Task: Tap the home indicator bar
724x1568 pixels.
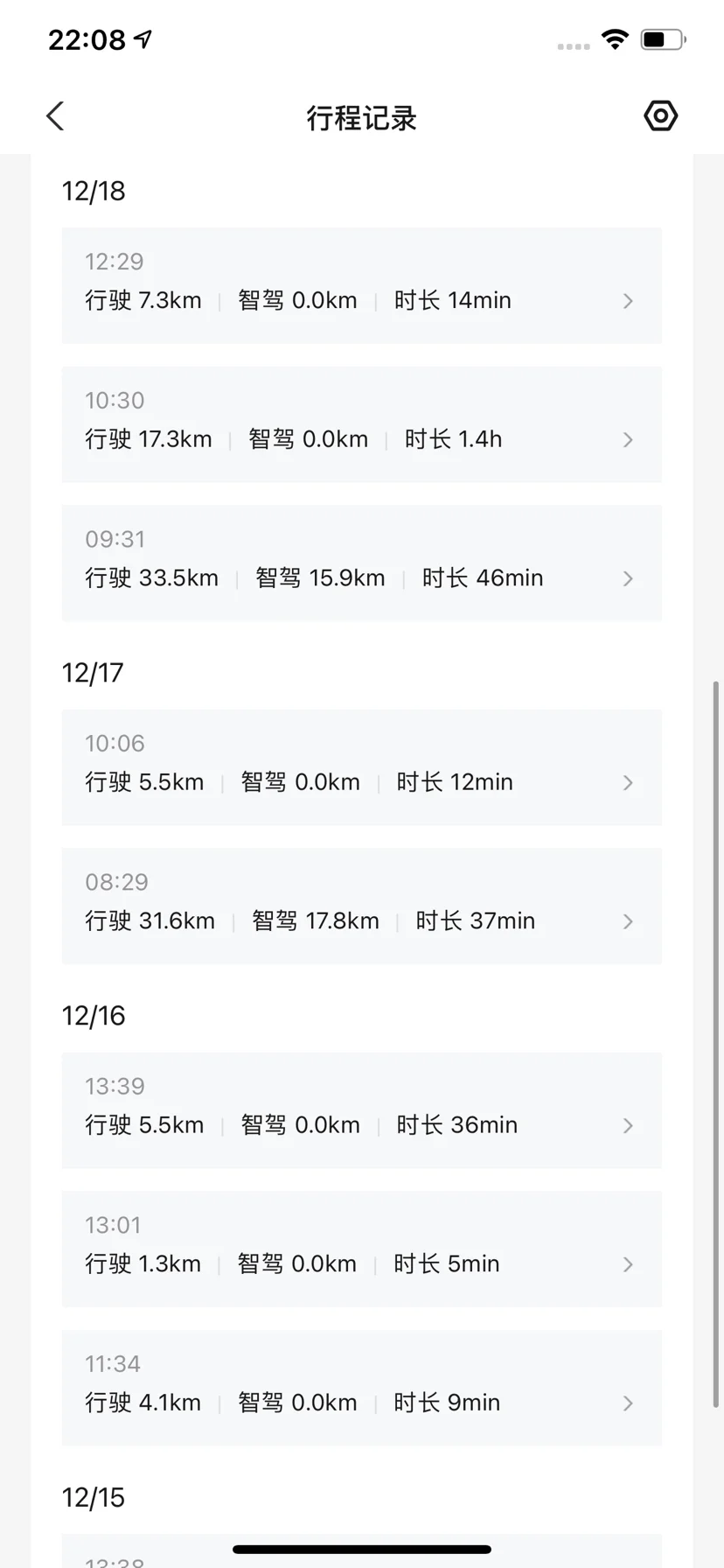Action: pos(362,1550)
